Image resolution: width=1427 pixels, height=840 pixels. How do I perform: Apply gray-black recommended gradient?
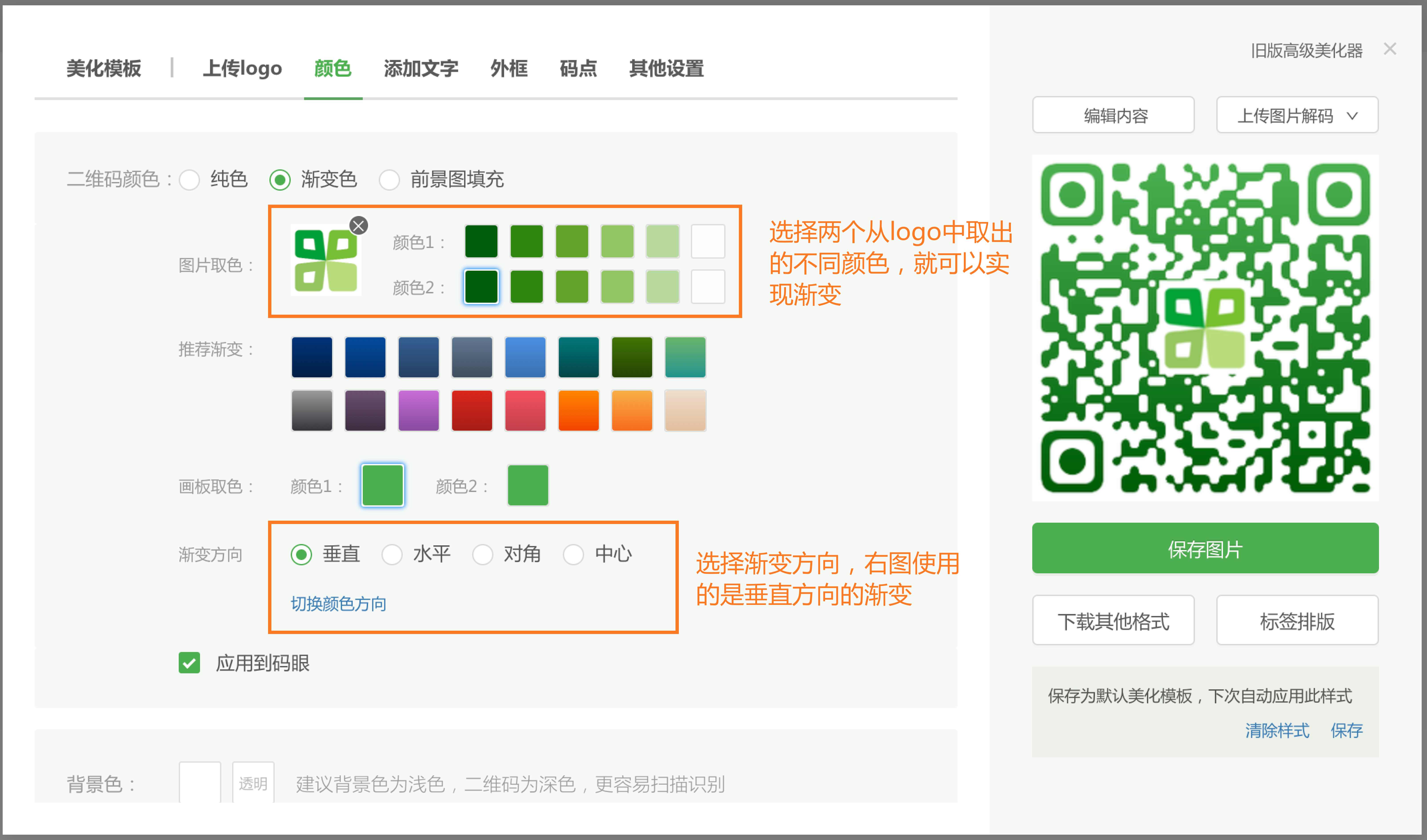point(312,410)
